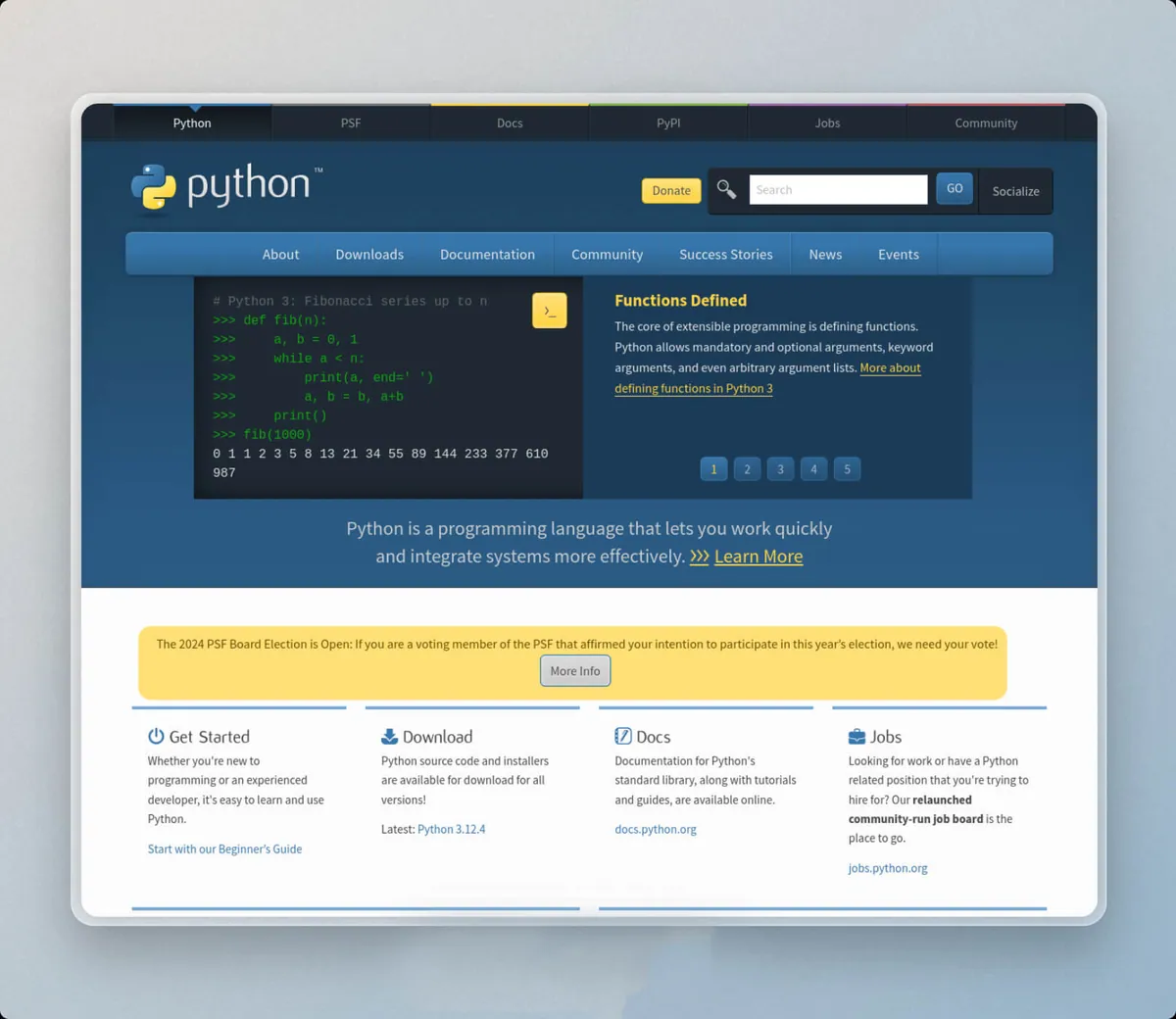Open the Downloads menu
The width and height of the screenshot is (1176, 1019).
369,254
